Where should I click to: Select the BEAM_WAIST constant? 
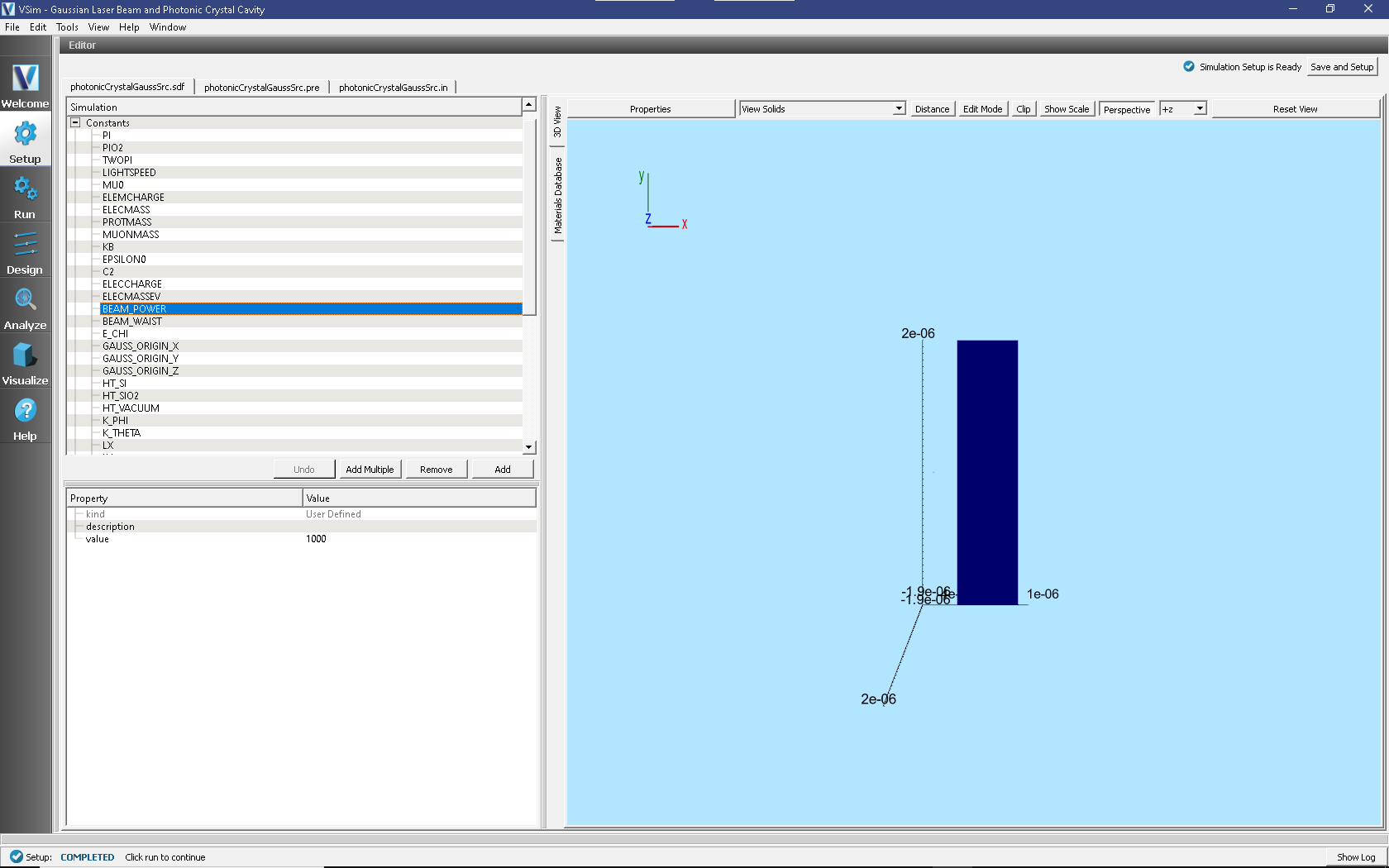point(132,321)
